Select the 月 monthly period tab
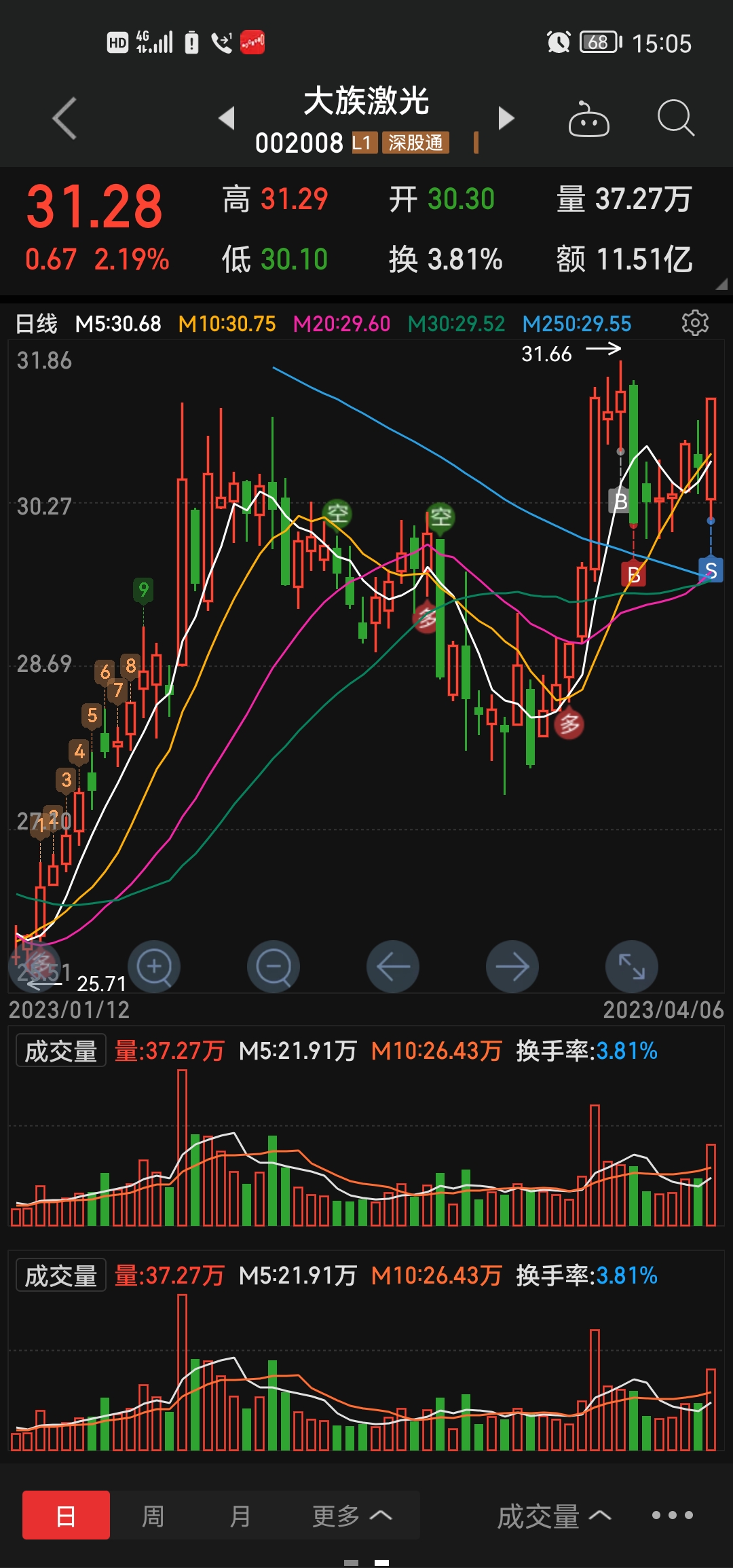 240,1514
